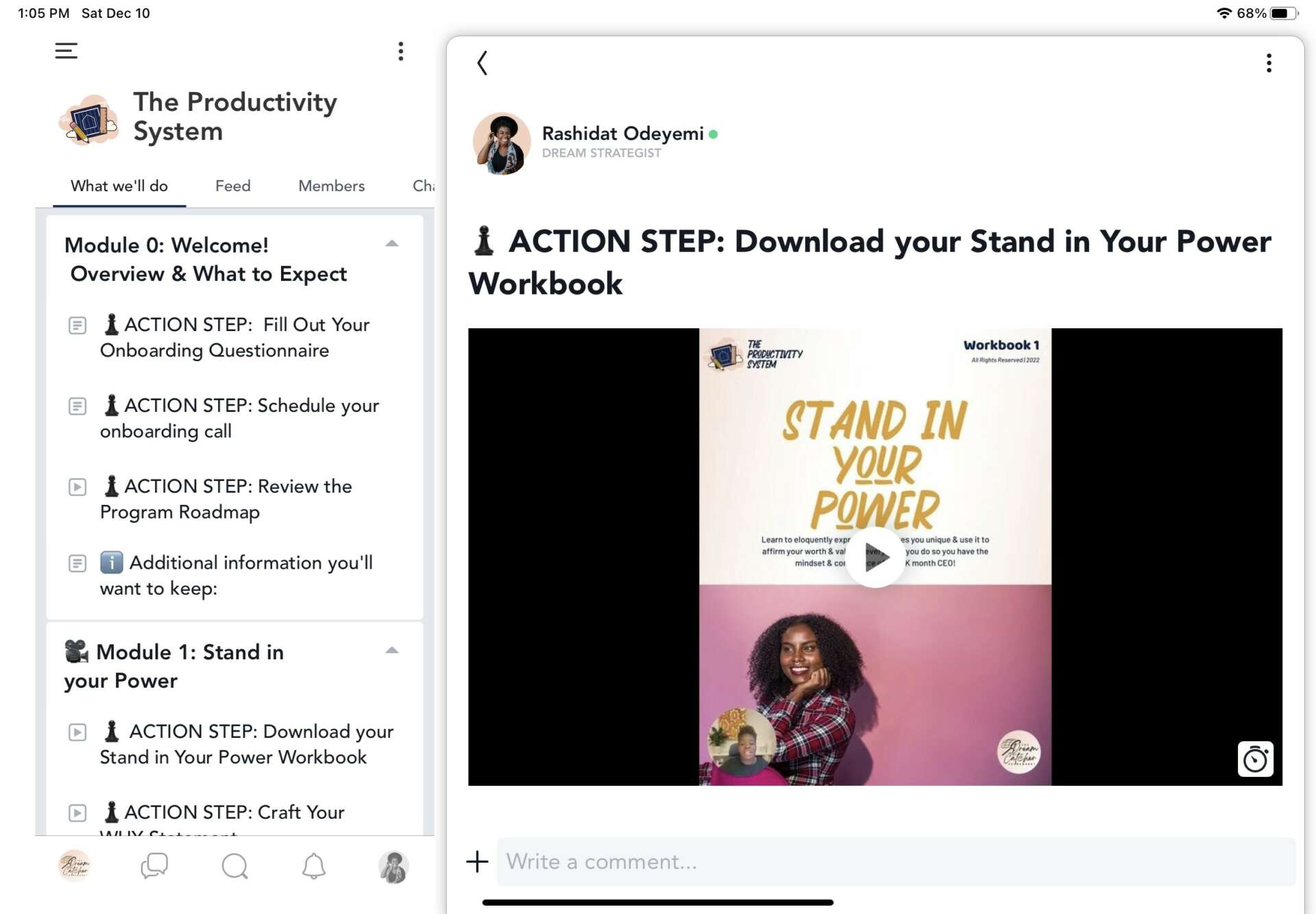Collapse Module 1: Stand in your Power
Viewport: 1316px width, 914px height.
[391, 650]
